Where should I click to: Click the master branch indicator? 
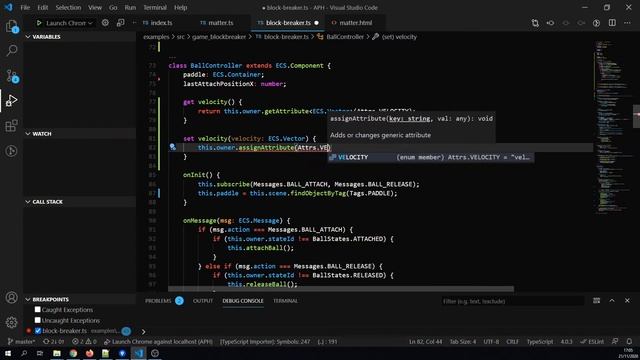(22, 342)
